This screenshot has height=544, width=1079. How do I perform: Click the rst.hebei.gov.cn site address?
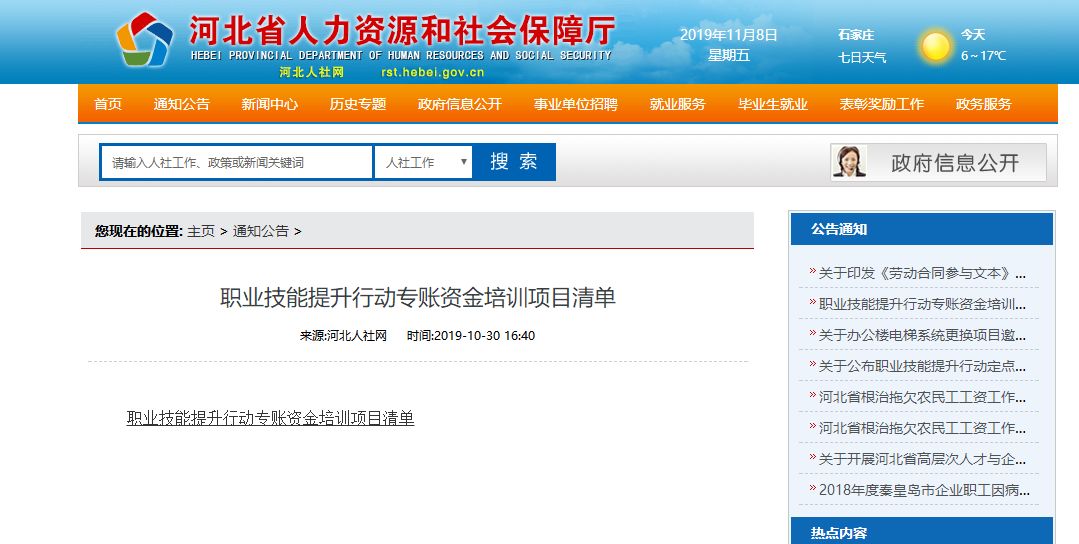pos(432,72)
